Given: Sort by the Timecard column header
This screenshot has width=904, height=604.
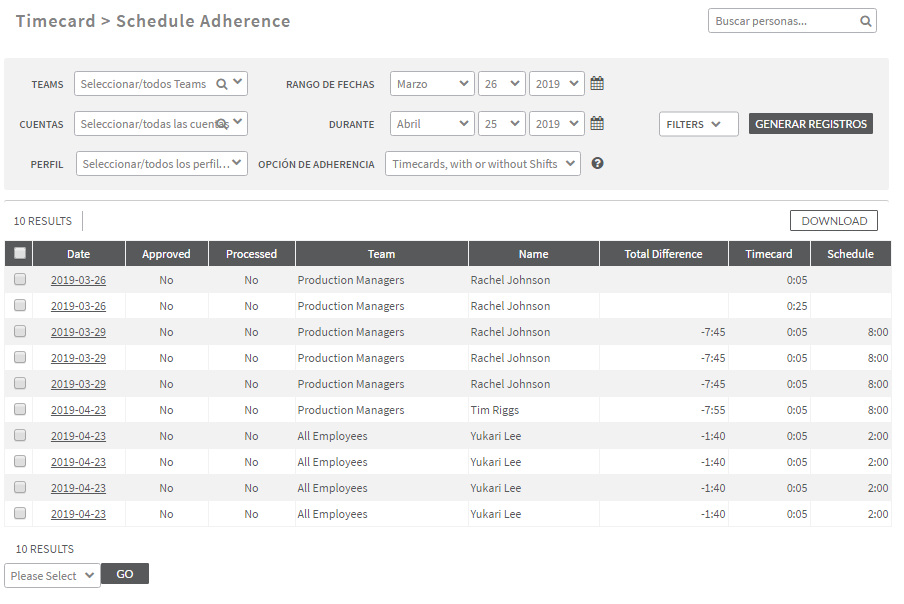Looking at the screenshot, I should pos(769,254).
